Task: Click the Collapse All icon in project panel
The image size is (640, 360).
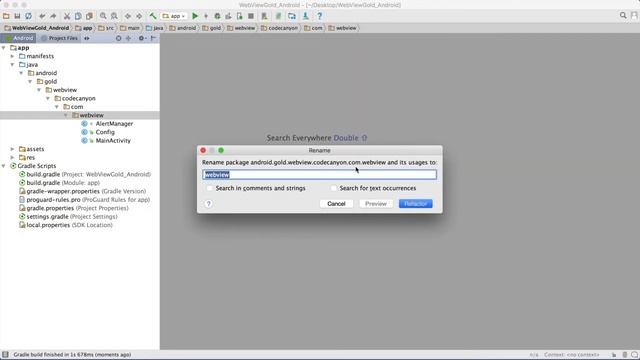Action: coord(128,38)
